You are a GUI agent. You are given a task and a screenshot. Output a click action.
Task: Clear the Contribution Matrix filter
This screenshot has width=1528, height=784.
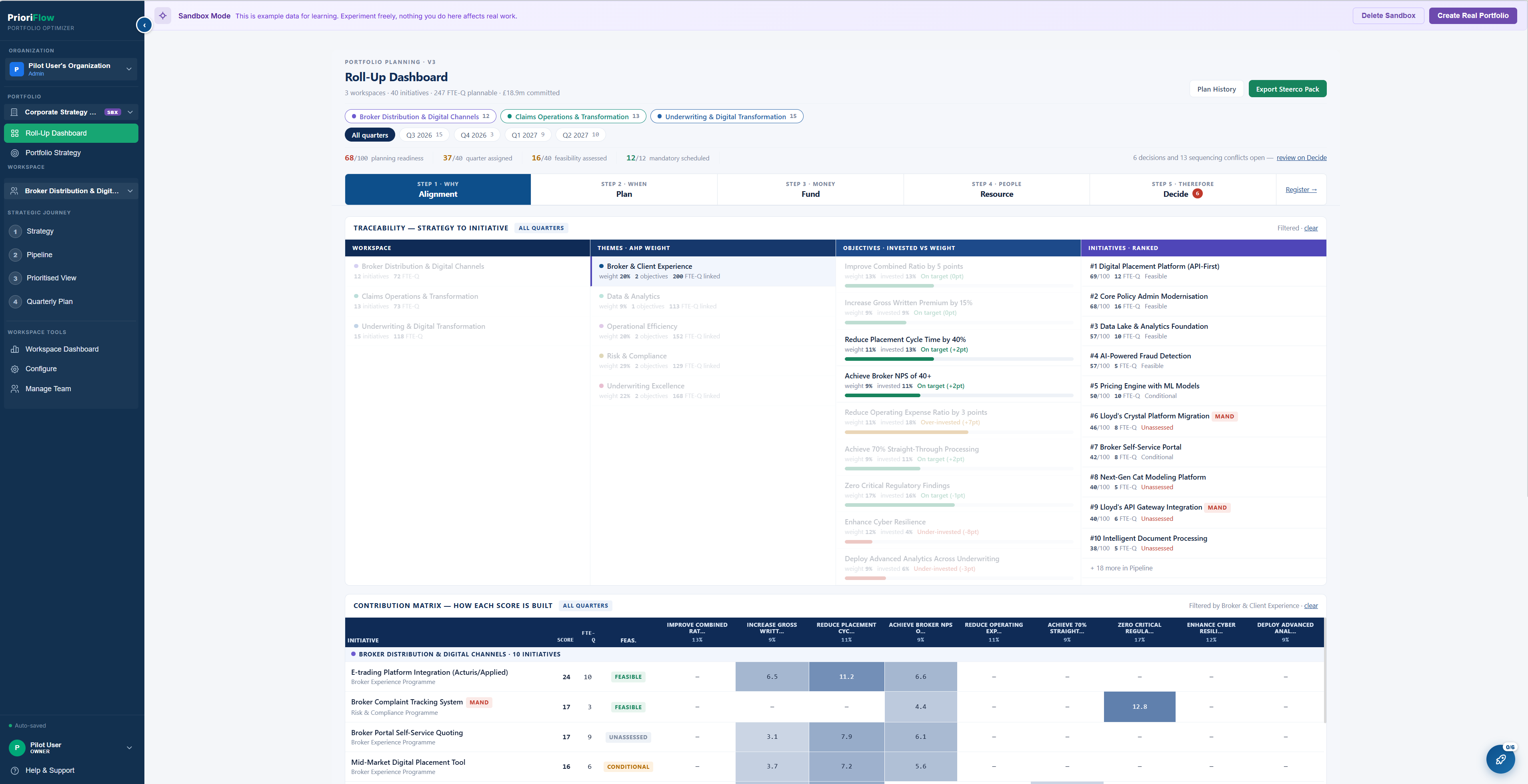(x=1311, y=606)
